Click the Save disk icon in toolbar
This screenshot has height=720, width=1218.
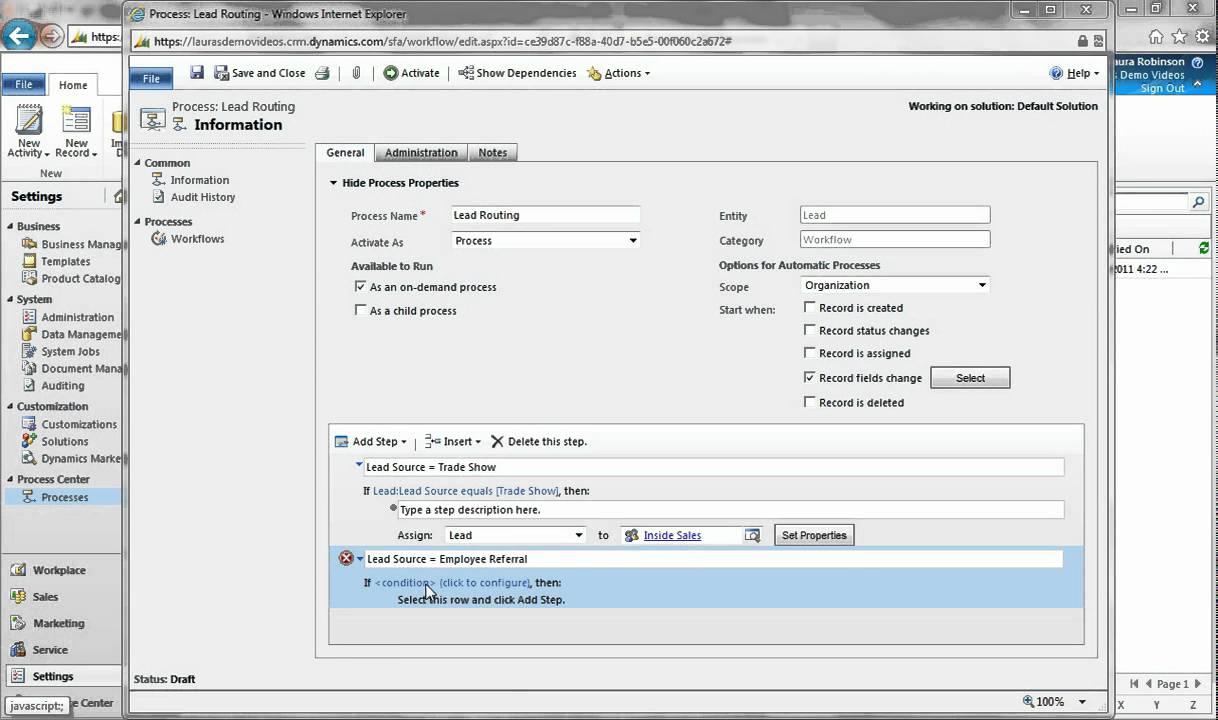tap(197, 73)
